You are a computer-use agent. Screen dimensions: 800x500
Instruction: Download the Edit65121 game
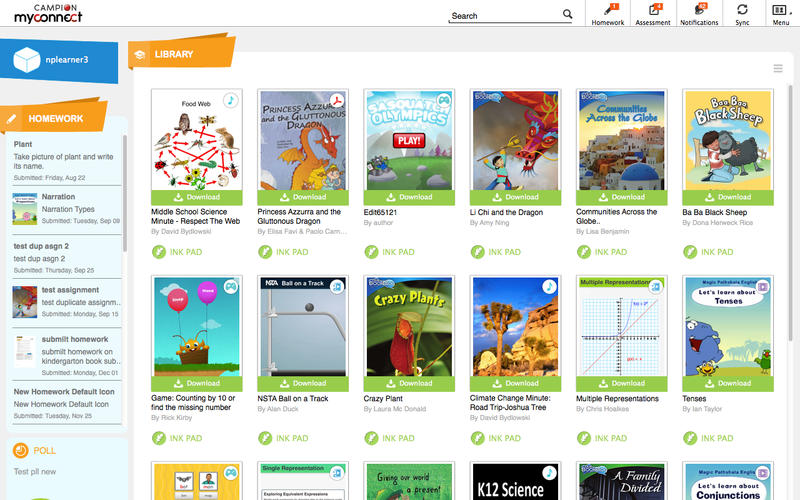(409, 197)
